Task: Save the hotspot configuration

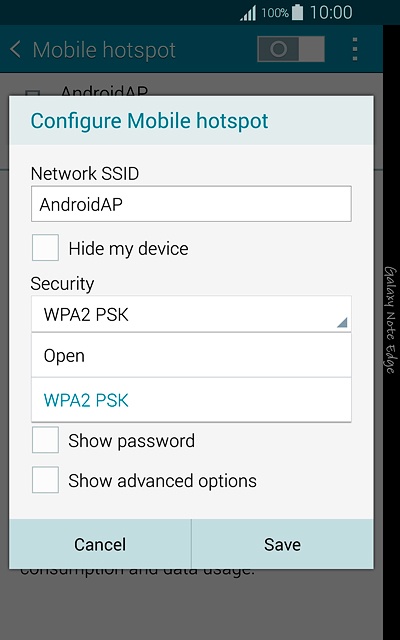Action: click(x=282, y=544)
